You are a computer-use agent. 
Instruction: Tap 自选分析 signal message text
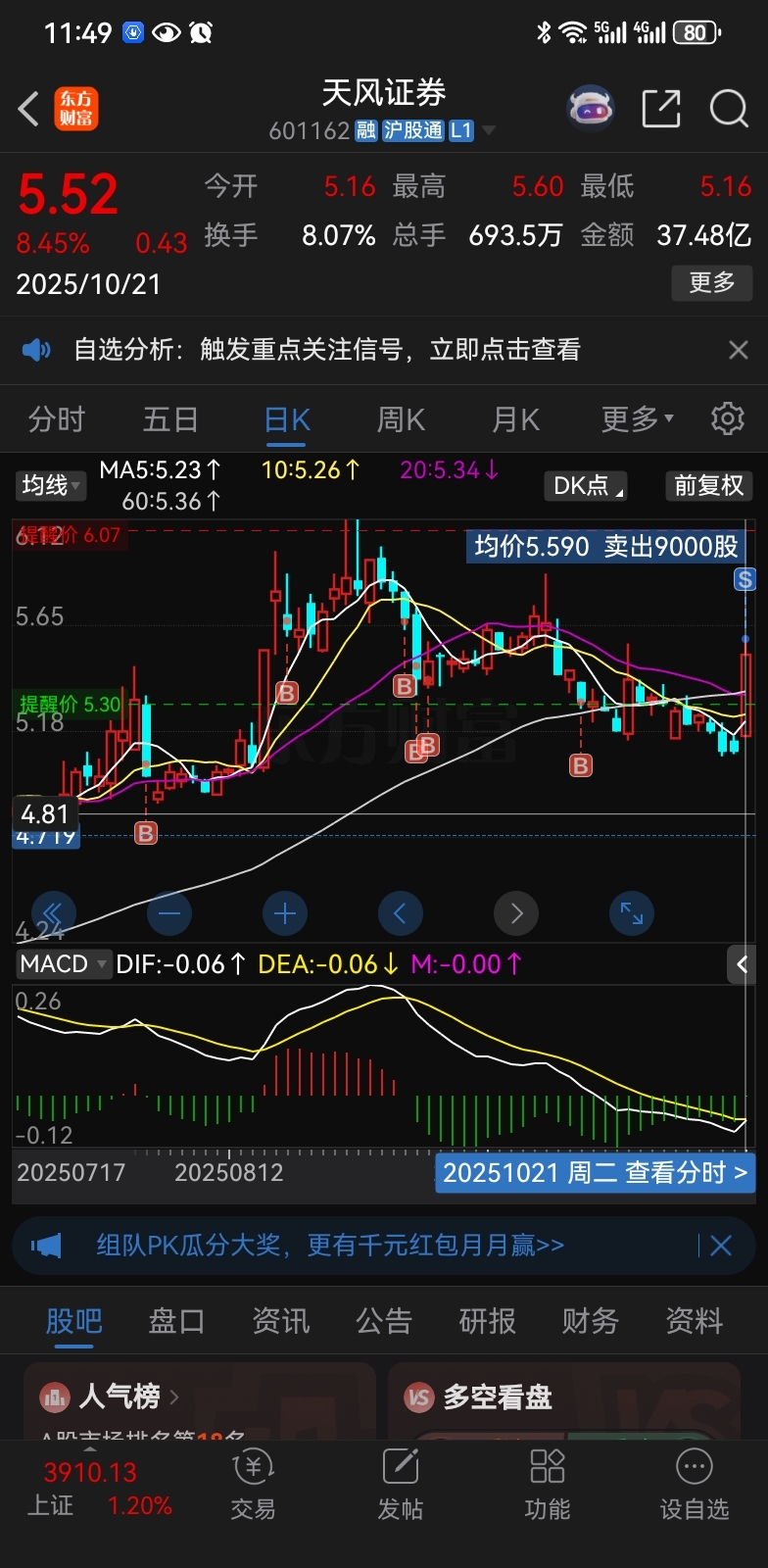327,350
